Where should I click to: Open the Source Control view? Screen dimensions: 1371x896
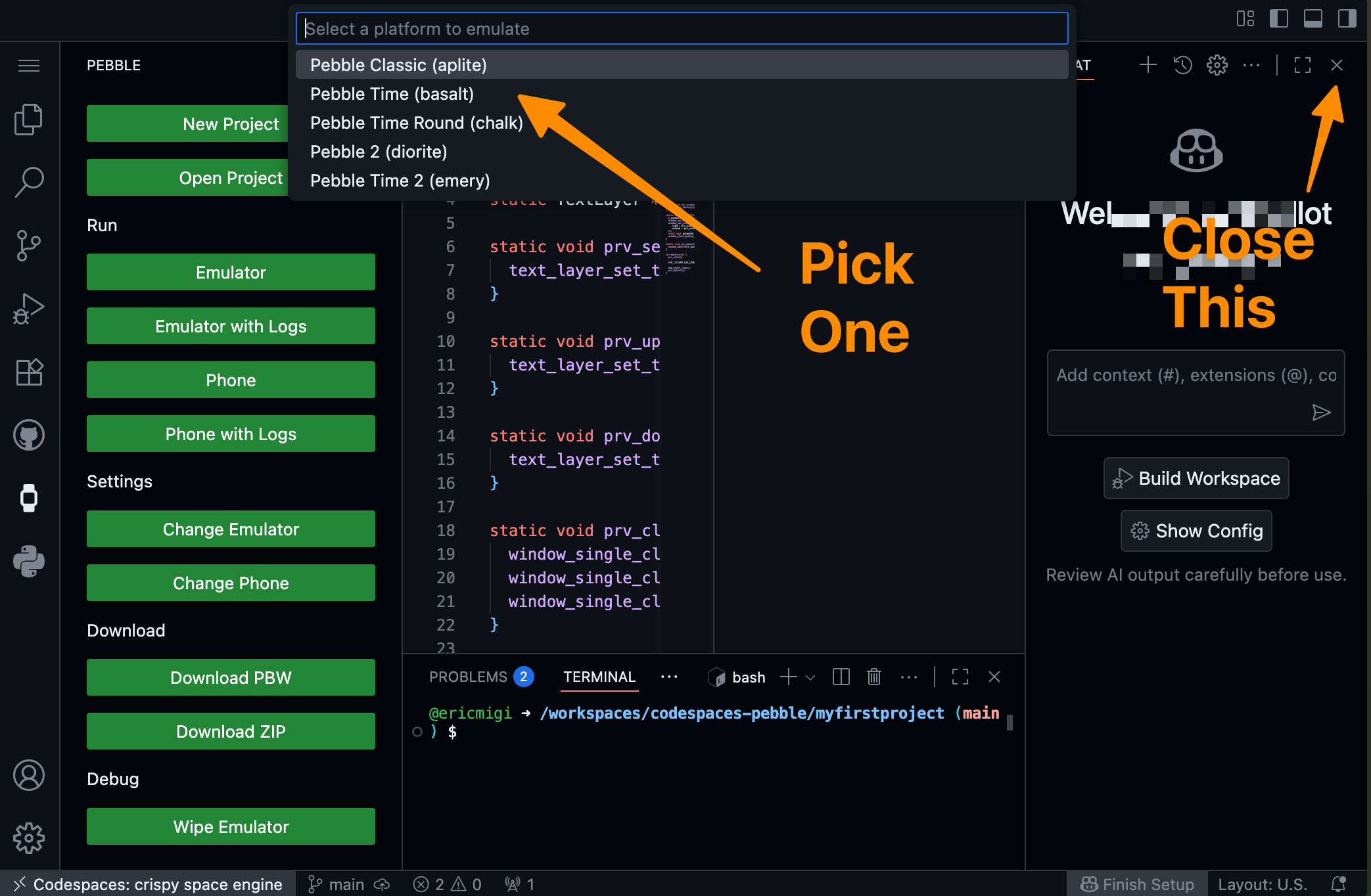tap(29, 246)
